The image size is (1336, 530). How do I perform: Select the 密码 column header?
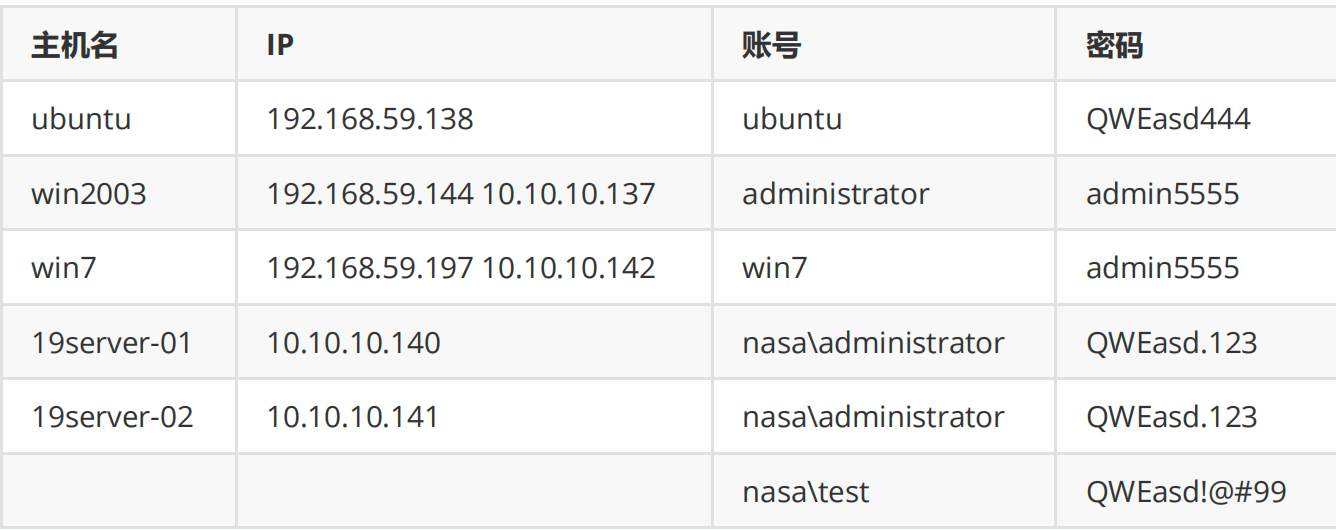click(x=1115, y=46)
